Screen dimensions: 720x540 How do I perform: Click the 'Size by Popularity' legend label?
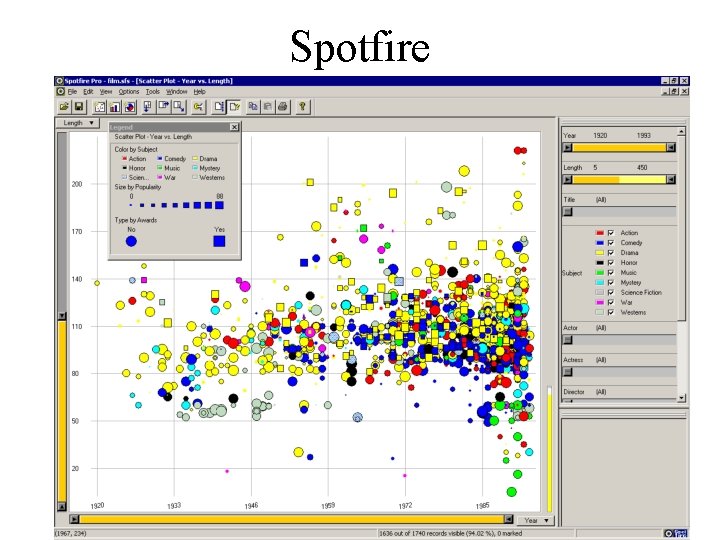click(x=138, y=187)
